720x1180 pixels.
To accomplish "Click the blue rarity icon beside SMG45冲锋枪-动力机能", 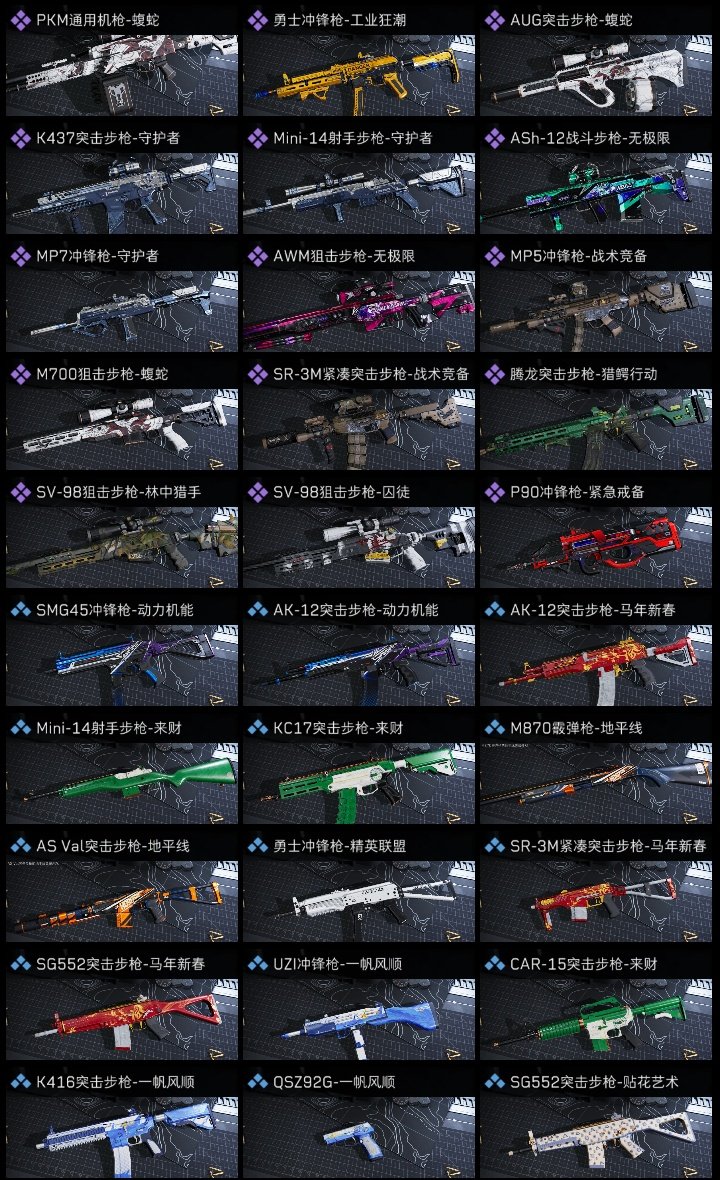I will click(x=20, y=610).
